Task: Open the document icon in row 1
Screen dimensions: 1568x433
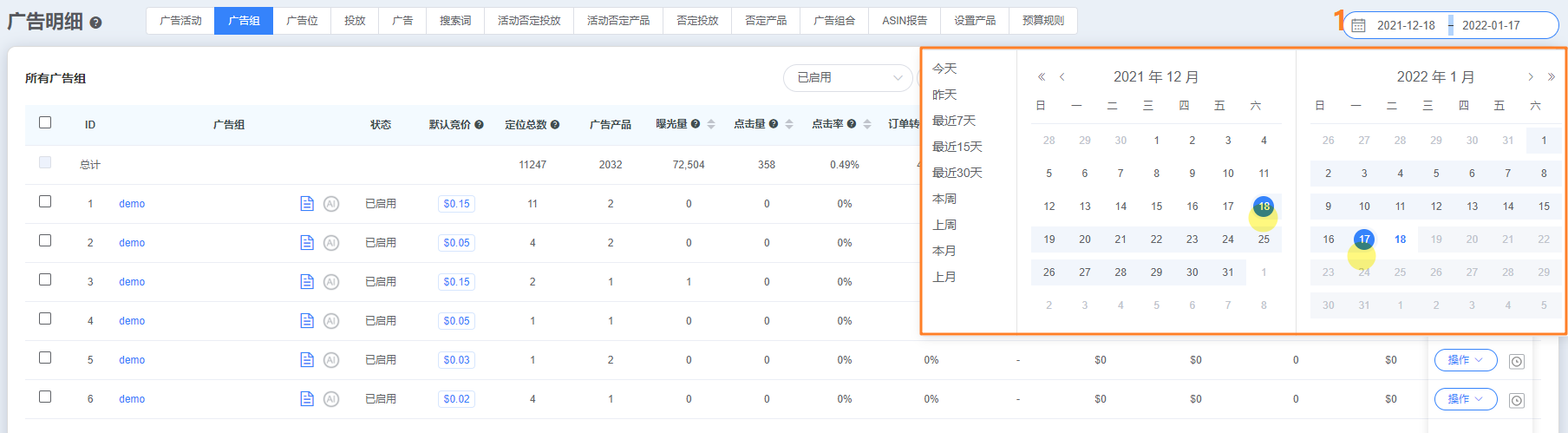Action: pyautogui.click(x=307, y=204)
